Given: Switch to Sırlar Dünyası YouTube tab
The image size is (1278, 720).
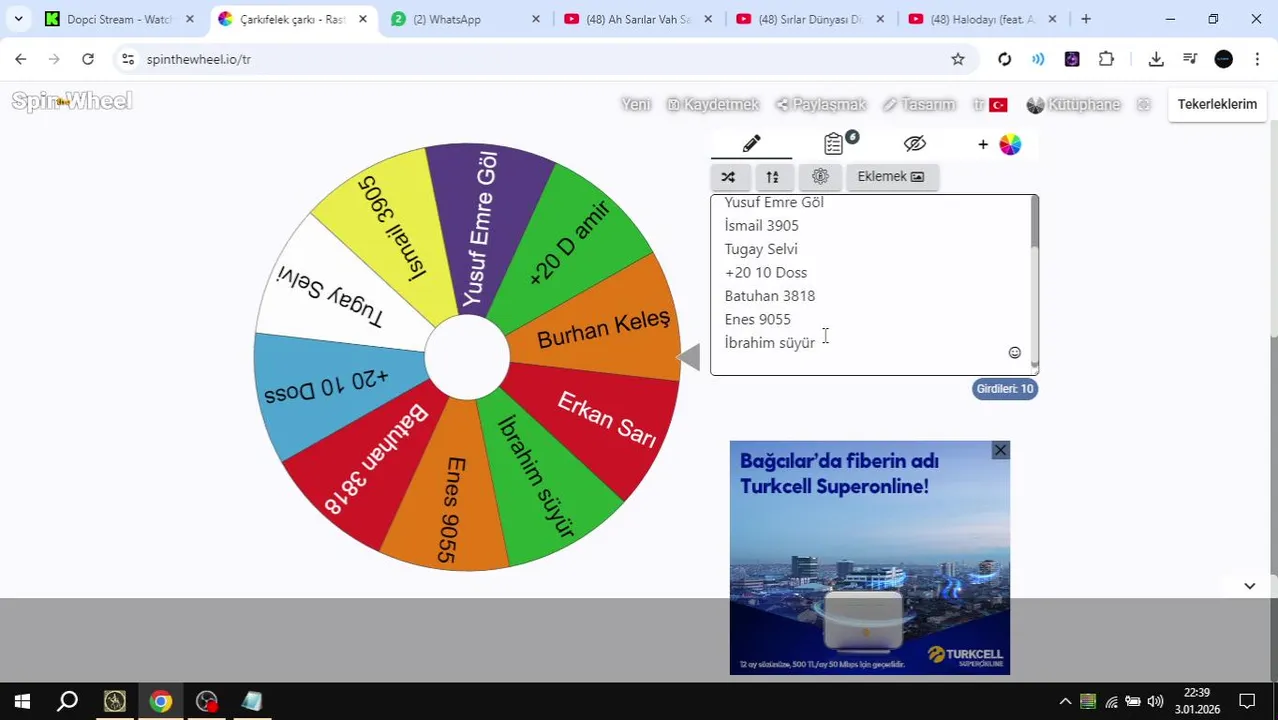Looking at the screenshot, I should pos(812,19).
